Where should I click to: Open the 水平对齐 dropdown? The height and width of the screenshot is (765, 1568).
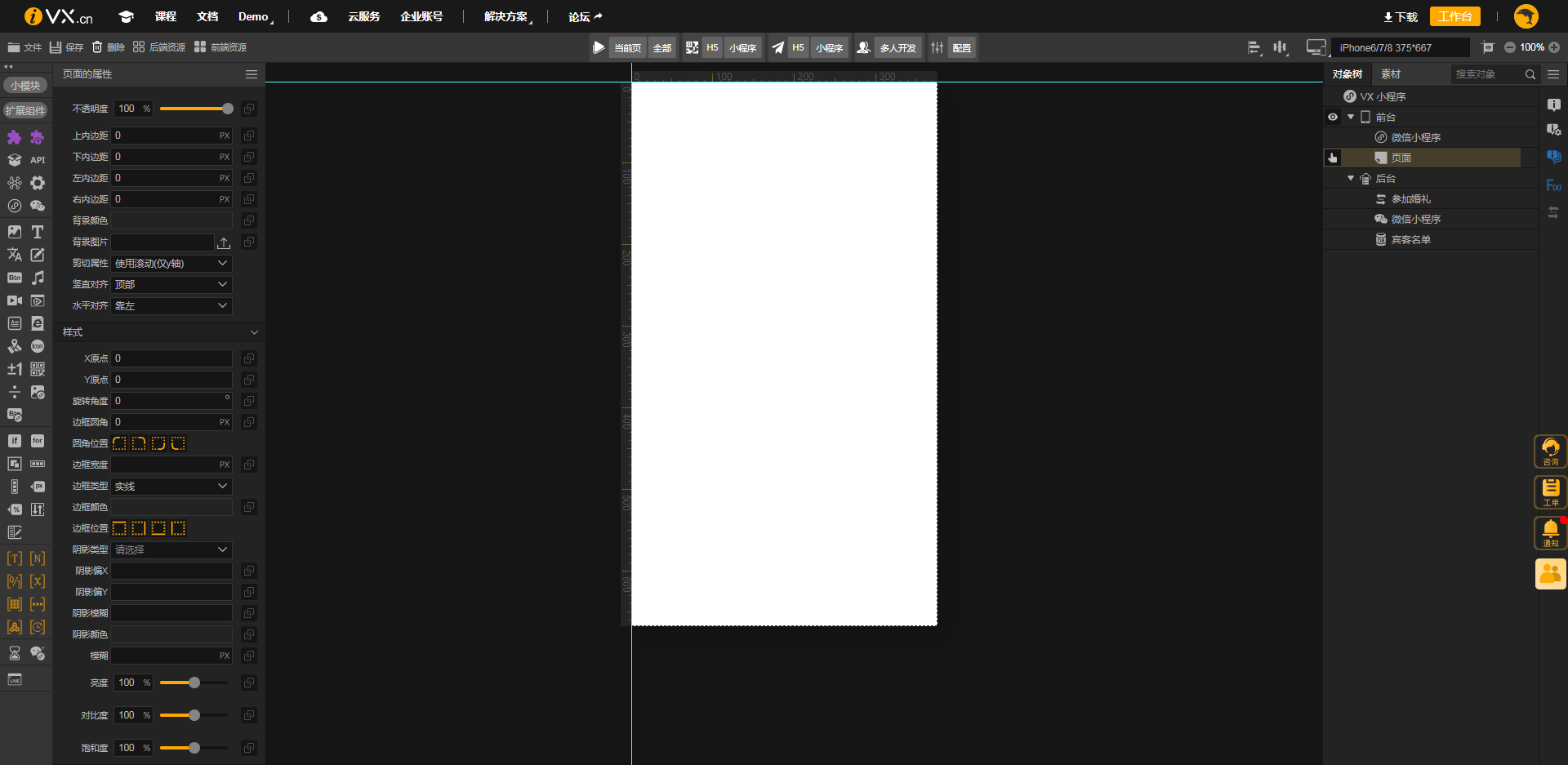click(x=171, y=305)
